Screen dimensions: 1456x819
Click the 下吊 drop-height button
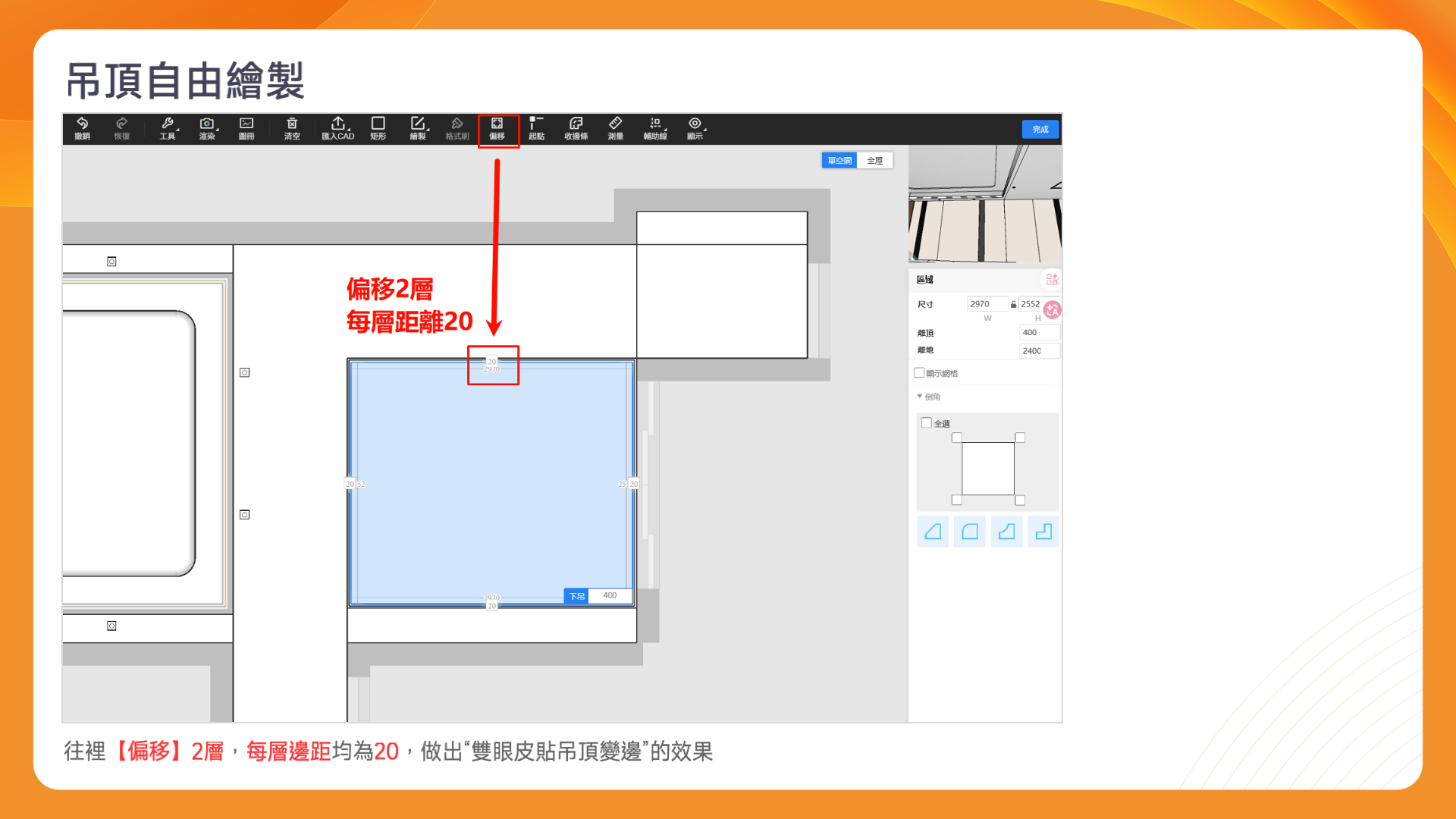click(x=576, y=596)
